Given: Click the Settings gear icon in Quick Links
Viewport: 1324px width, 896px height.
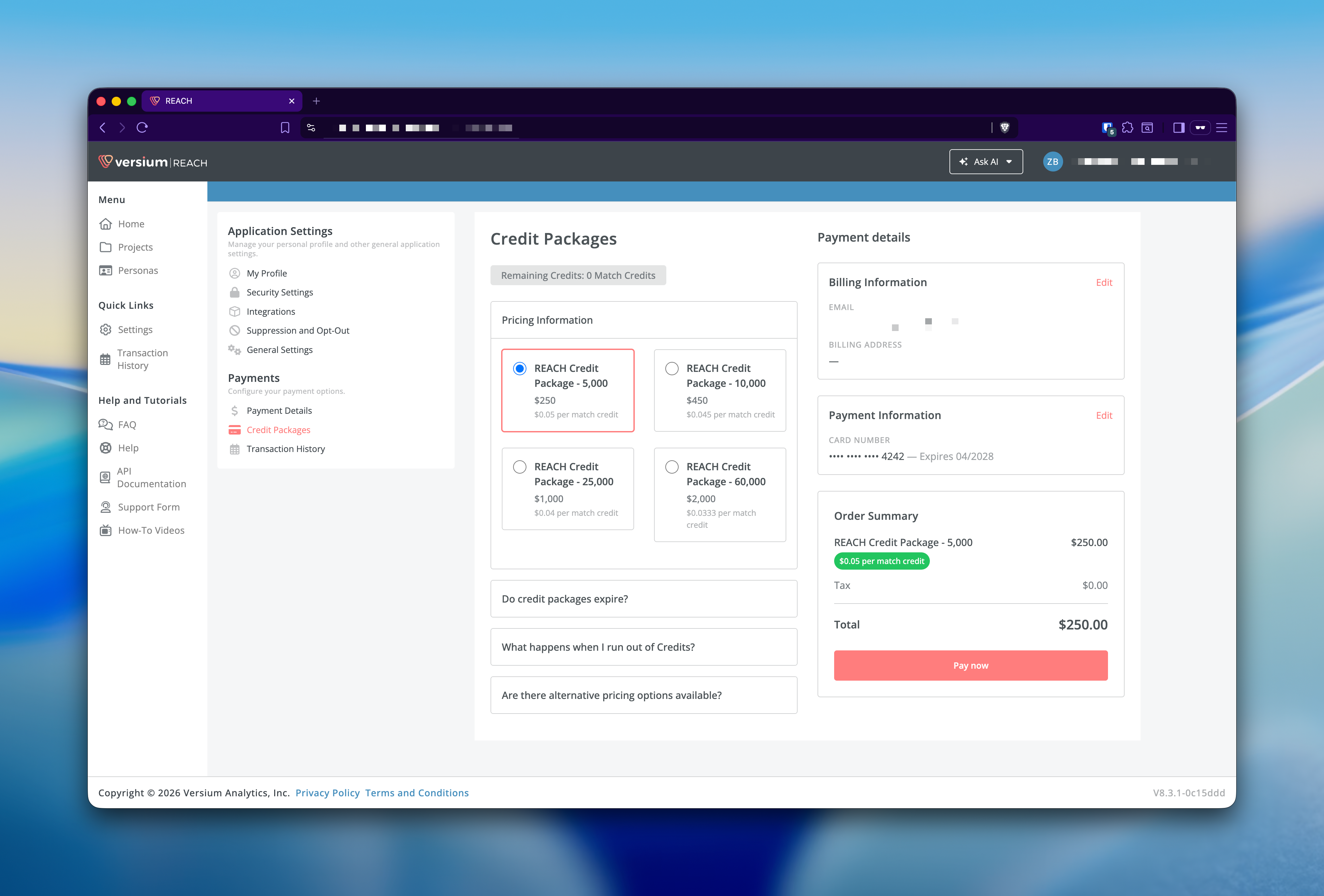Looking at the screenshot, I should point(105,330).
